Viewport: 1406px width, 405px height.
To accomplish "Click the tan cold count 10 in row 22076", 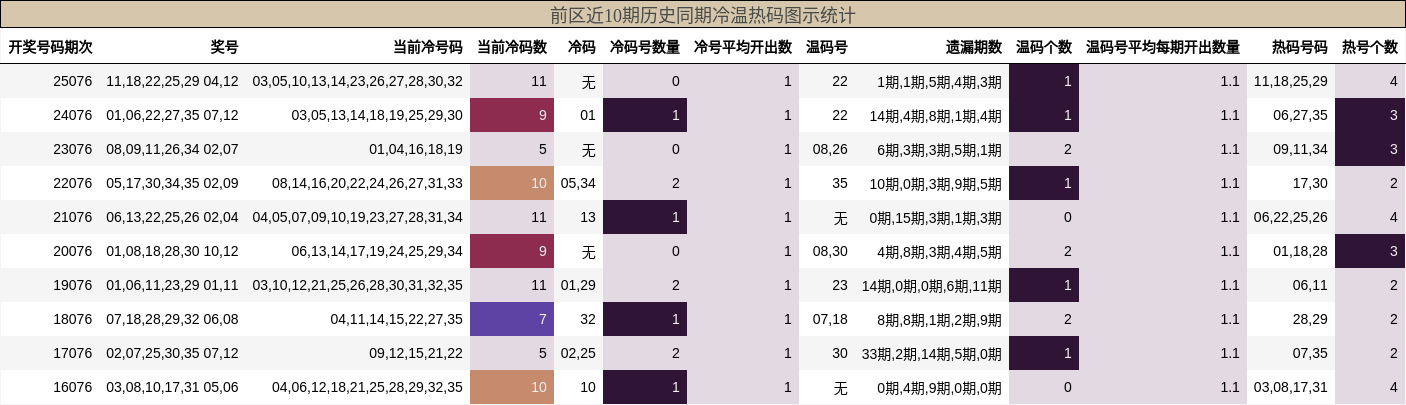I will tap(512, 184).
